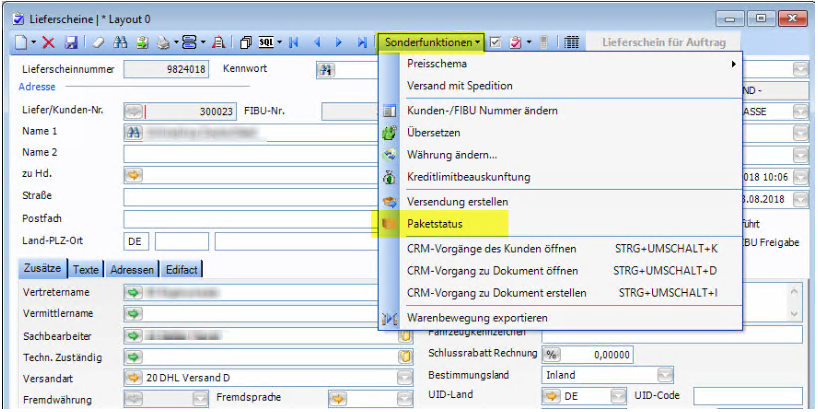The width and height of the screenshot is (818, 412).
Task: Toggle the checkbox icon next to Sonderfunktionen
Action: point(496,42)
